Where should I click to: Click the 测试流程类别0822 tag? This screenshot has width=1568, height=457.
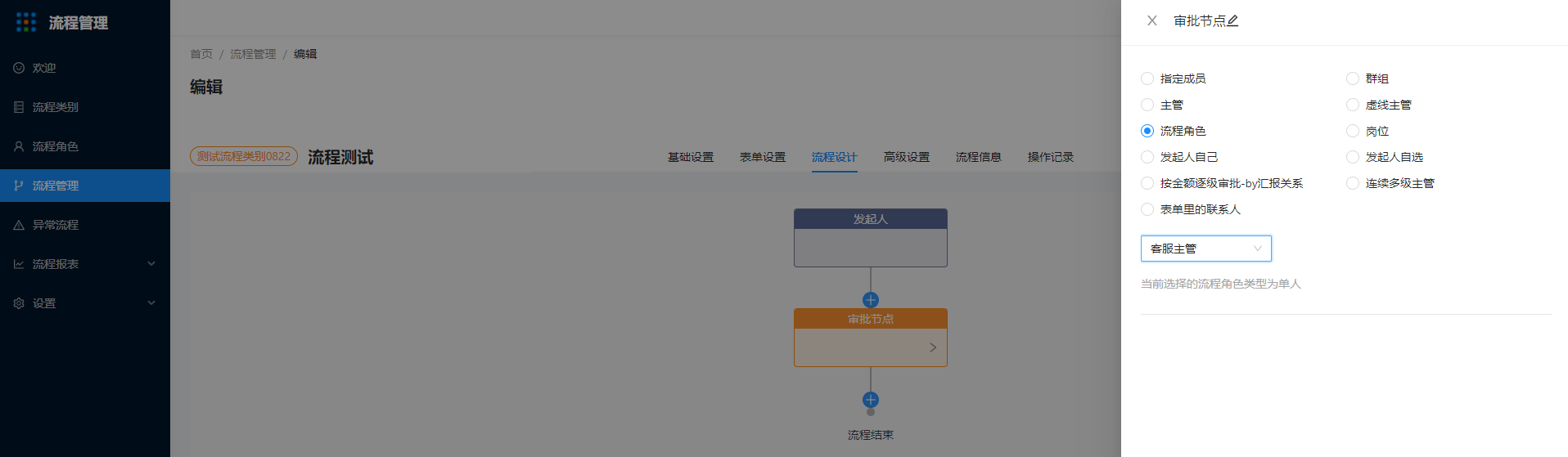click(x=244, y=156)
